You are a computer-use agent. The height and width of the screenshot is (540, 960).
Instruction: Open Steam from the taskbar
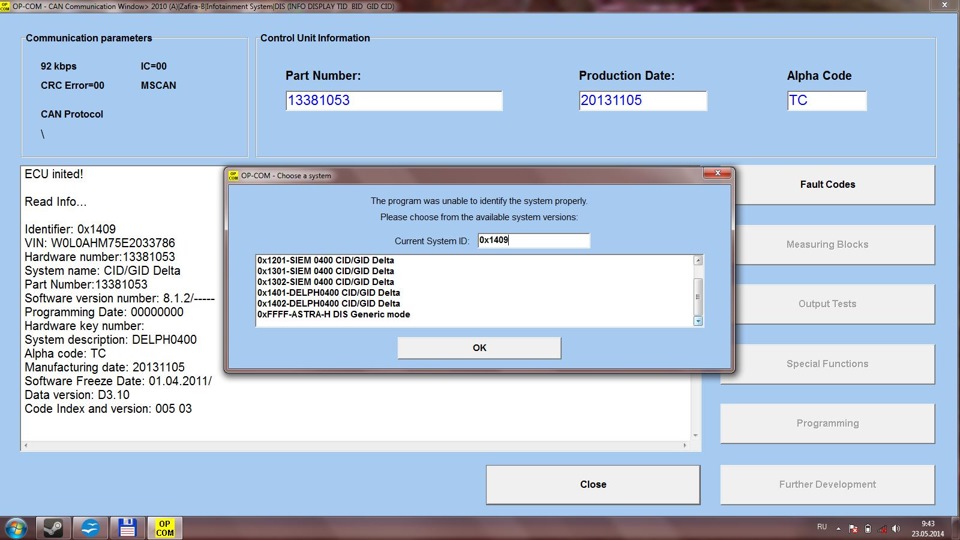tap(53, 528)
